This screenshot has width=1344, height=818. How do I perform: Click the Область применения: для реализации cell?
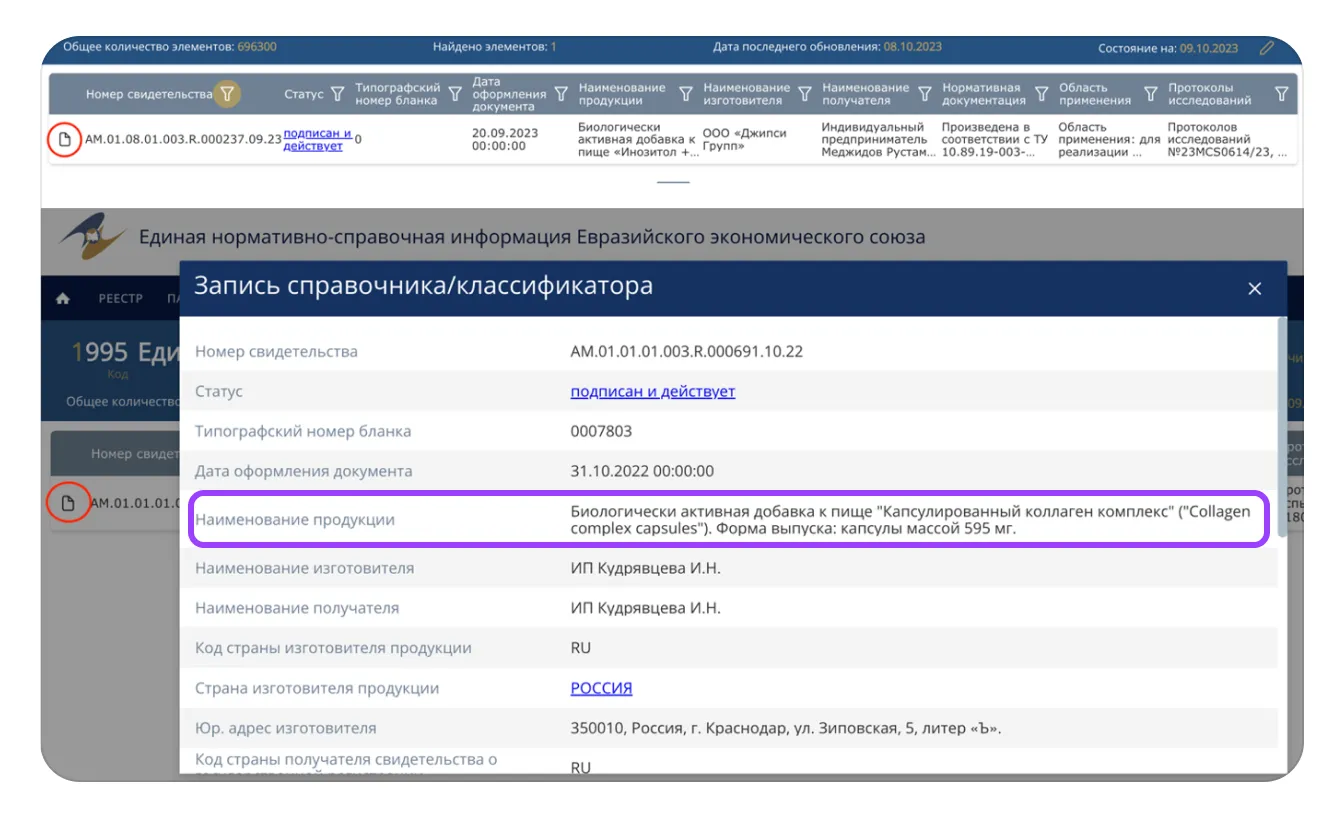(1109, 140)
